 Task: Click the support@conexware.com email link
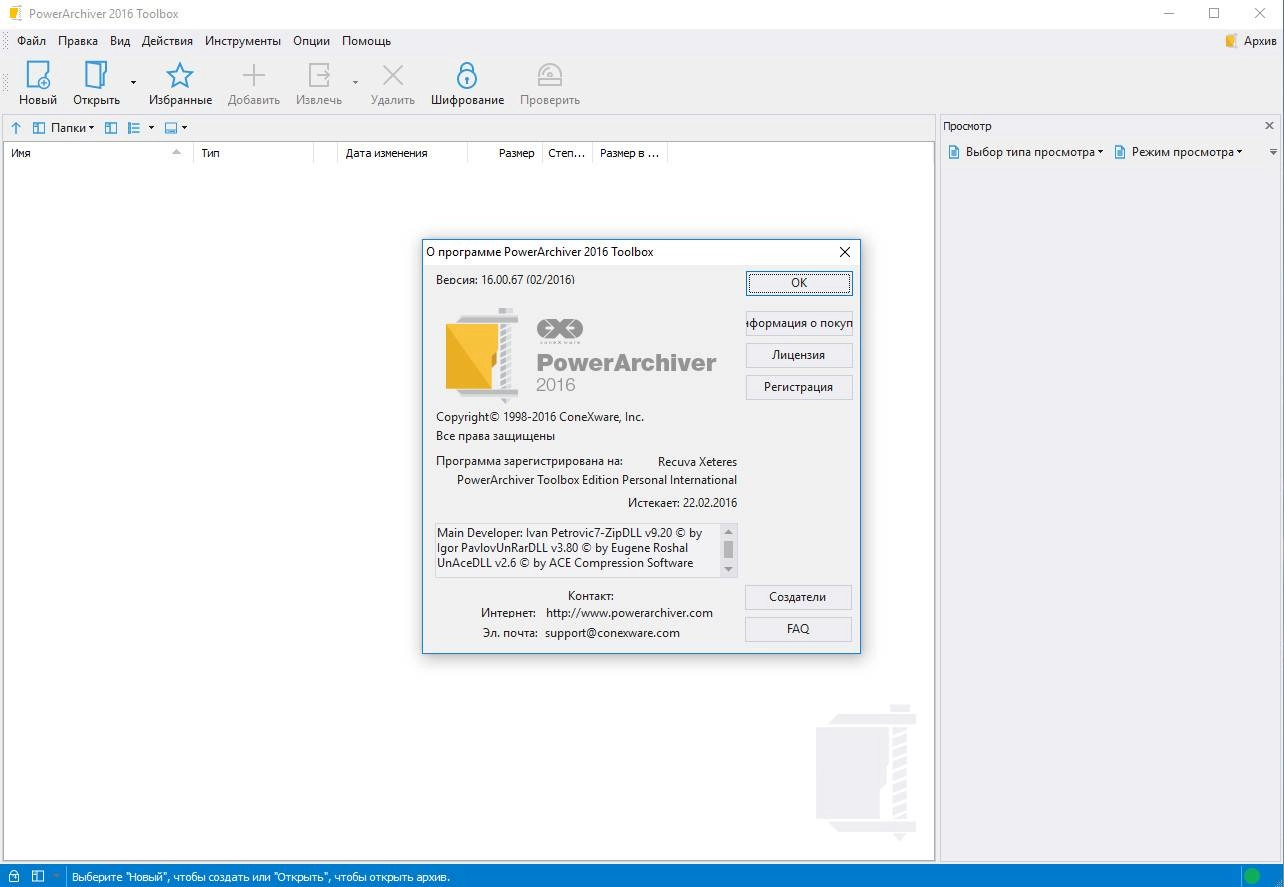coord(612,633)
